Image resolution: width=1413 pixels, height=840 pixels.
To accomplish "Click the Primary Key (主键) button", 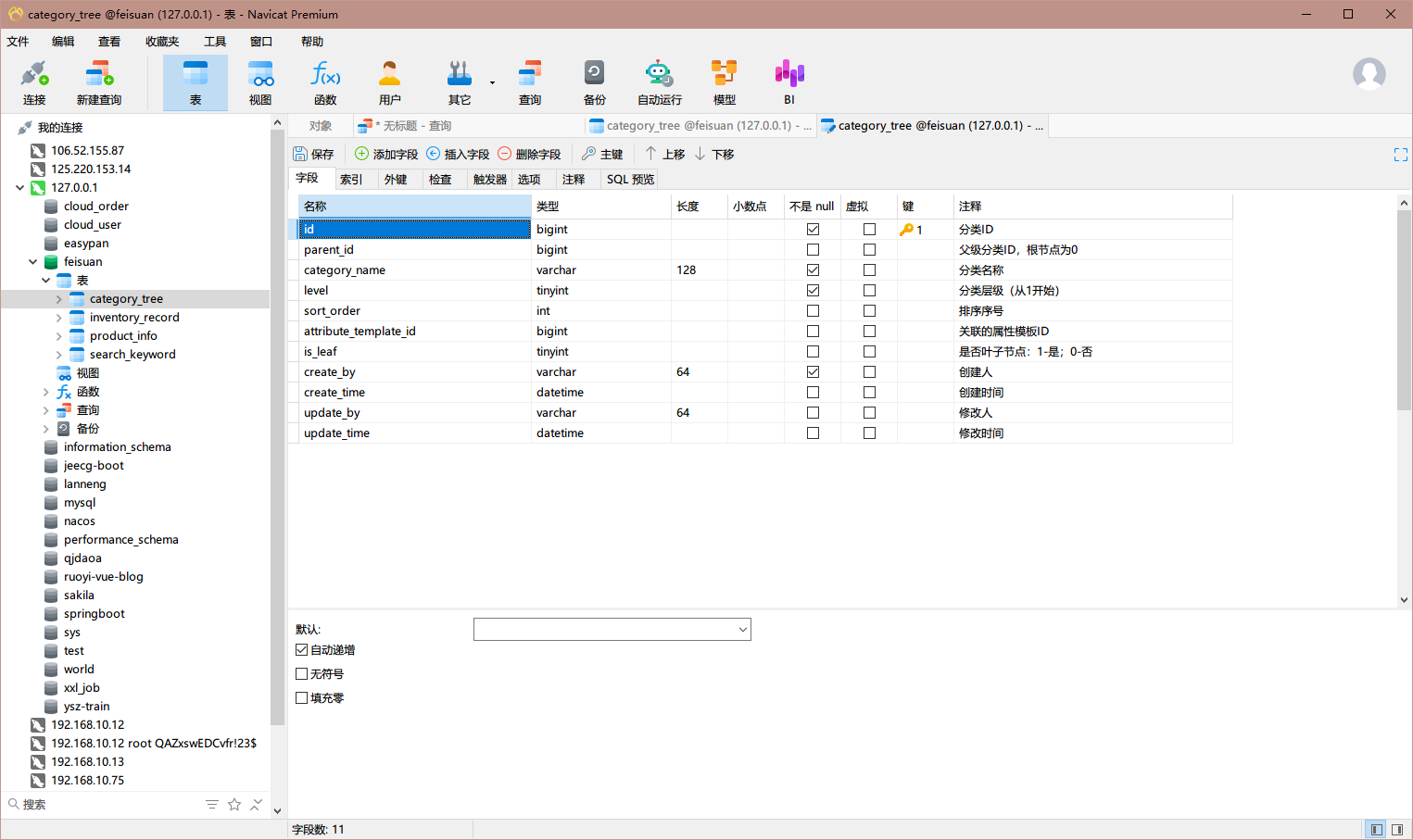I will coord(602,154).
